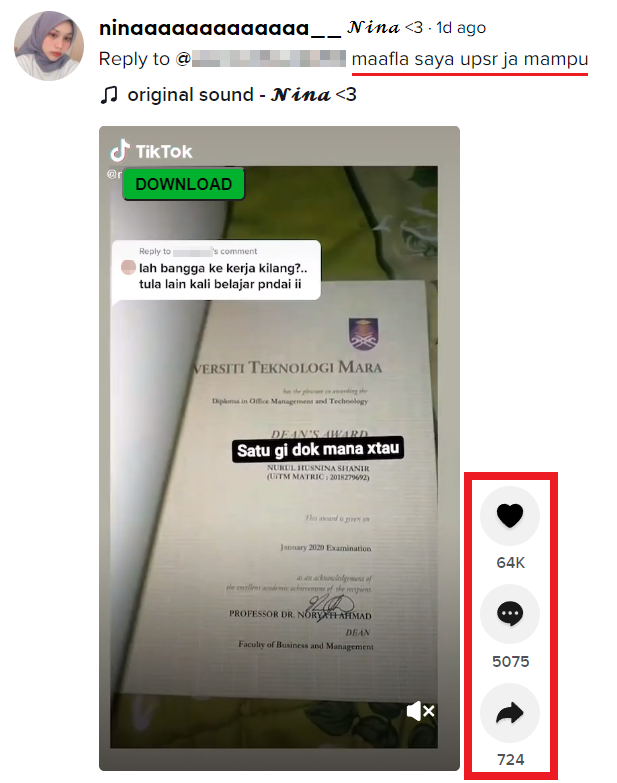Click the music note icon
Image resolution: width=617 pixels, height=783 pixels.
click(x=109, y=94)
